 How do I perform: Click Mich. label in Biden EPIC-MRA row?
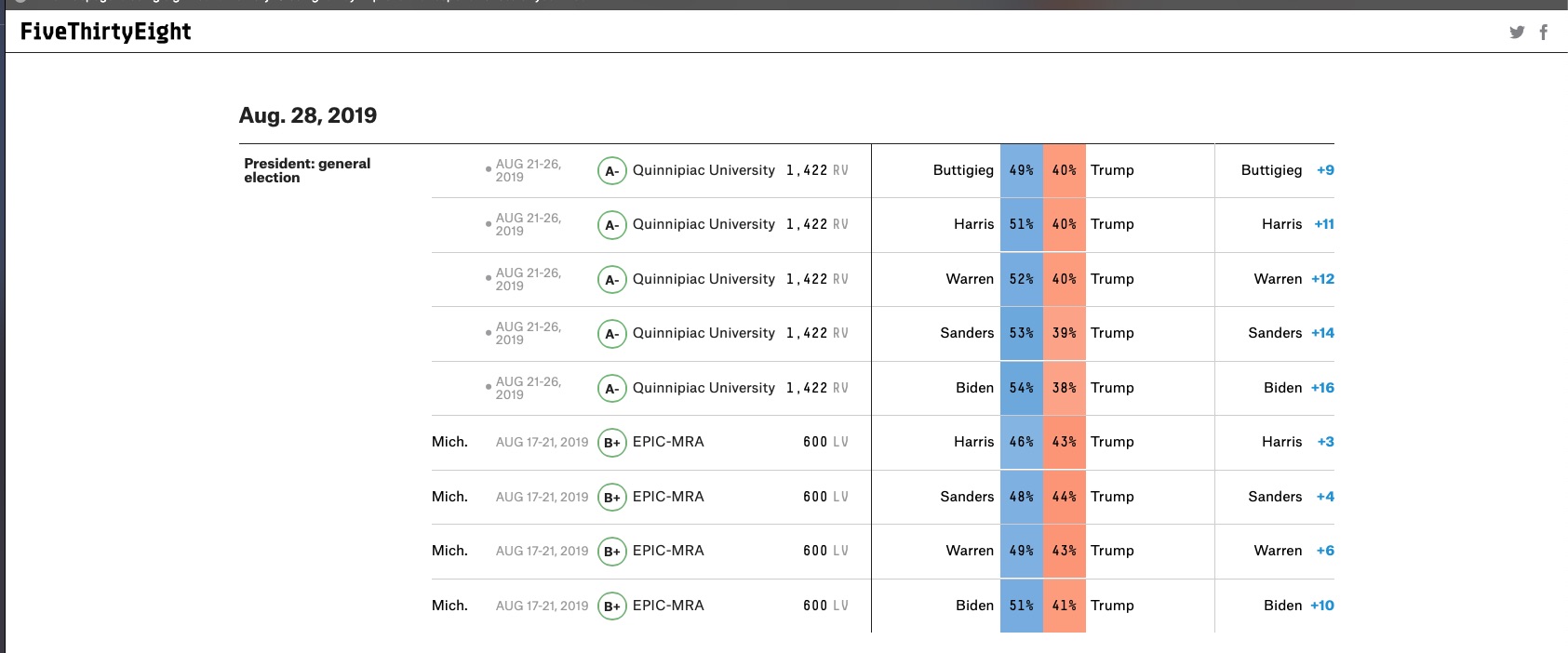coord(449,606)
